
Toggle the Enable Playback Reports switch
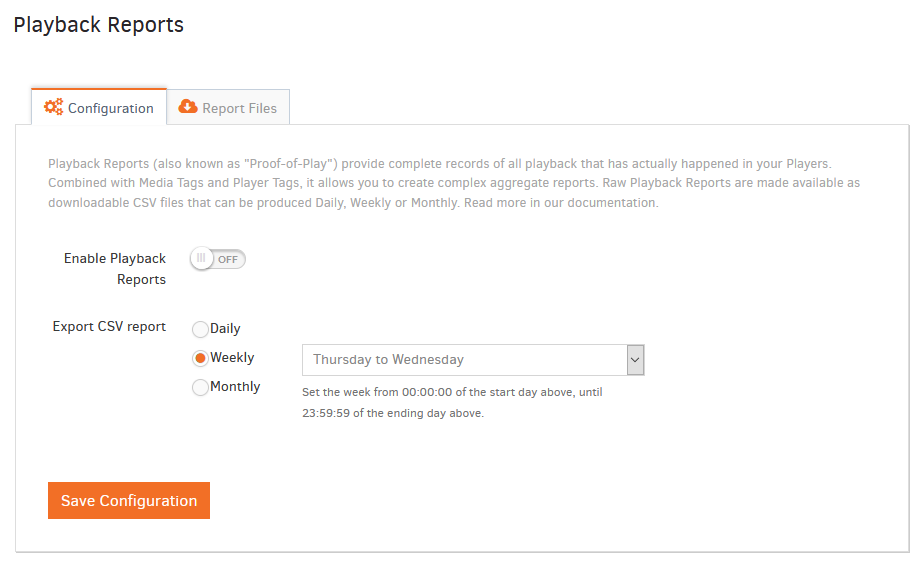tap(218, 259)
